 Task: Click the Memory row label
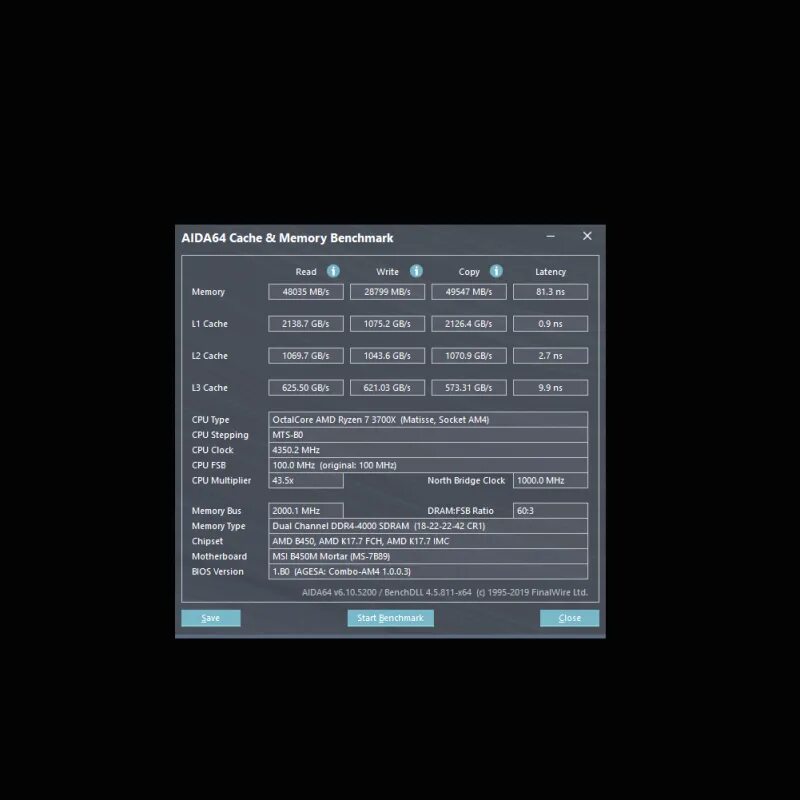click(208, 292)
